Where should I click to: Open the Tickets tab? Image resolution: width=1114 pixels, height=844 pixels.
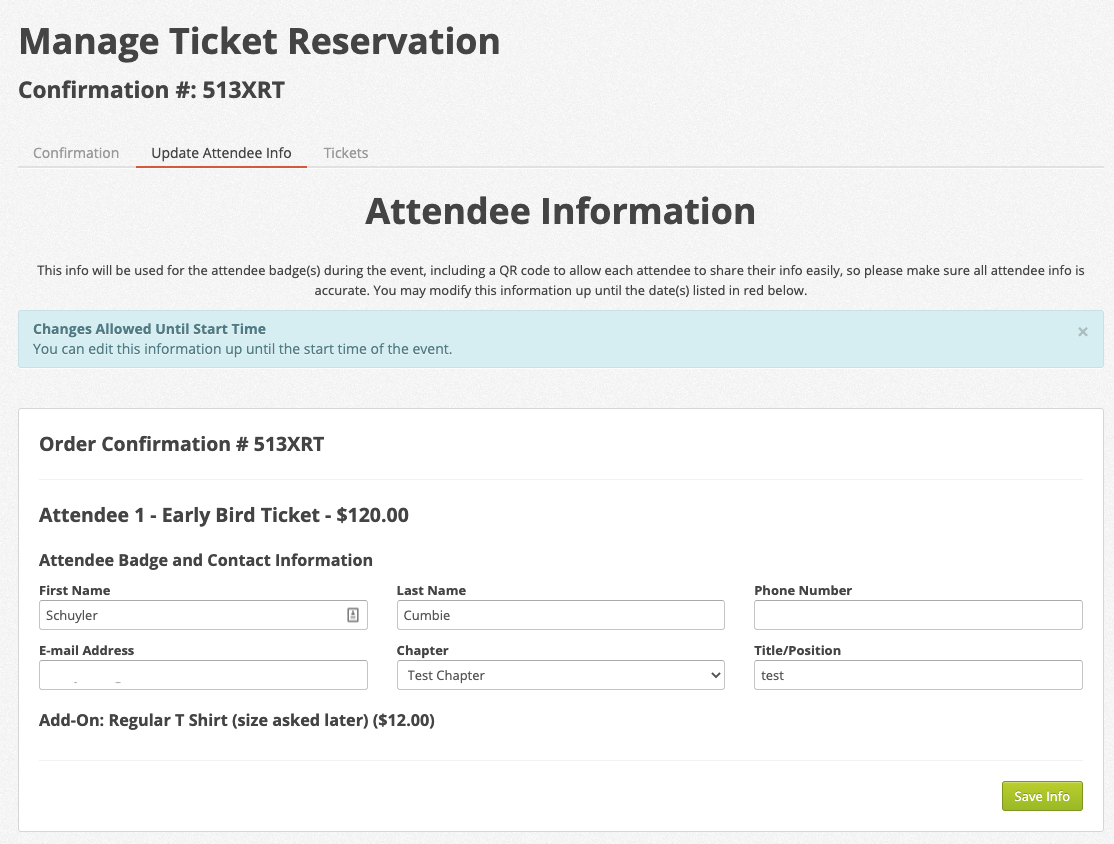(x=346, y=153)
